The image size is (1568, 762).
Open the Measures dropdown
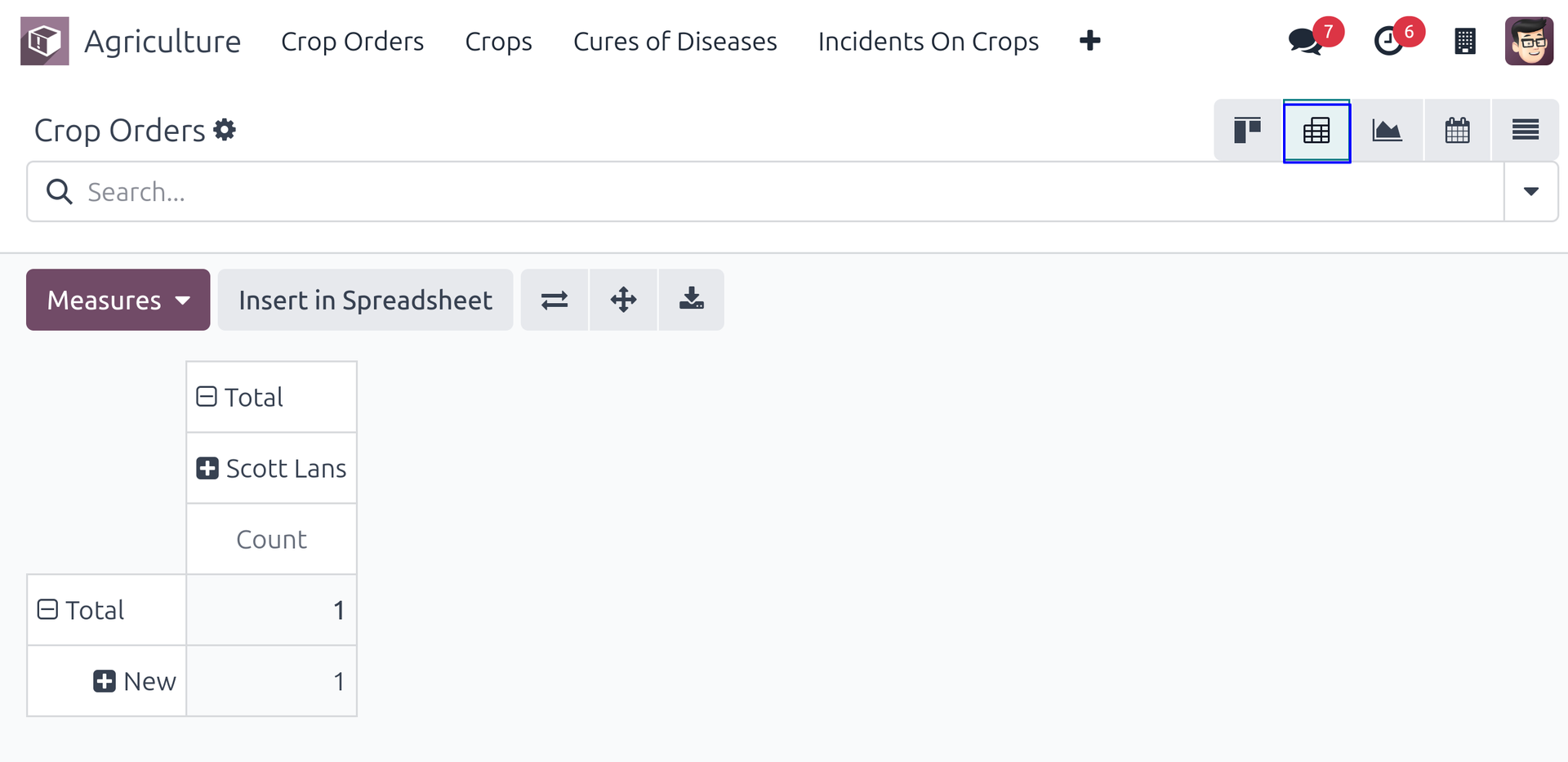click(x=118, y=300)
